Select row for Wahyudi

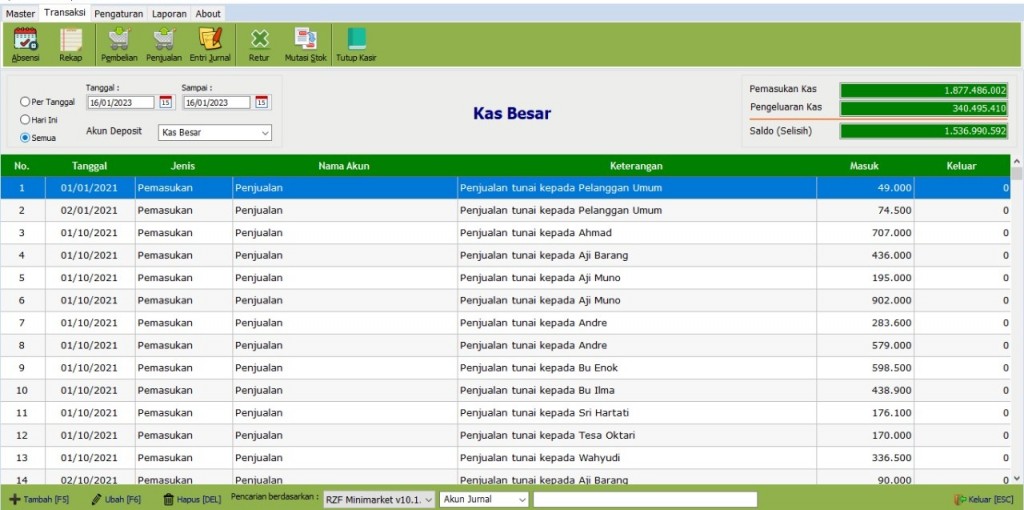click(x=505, y=458)
